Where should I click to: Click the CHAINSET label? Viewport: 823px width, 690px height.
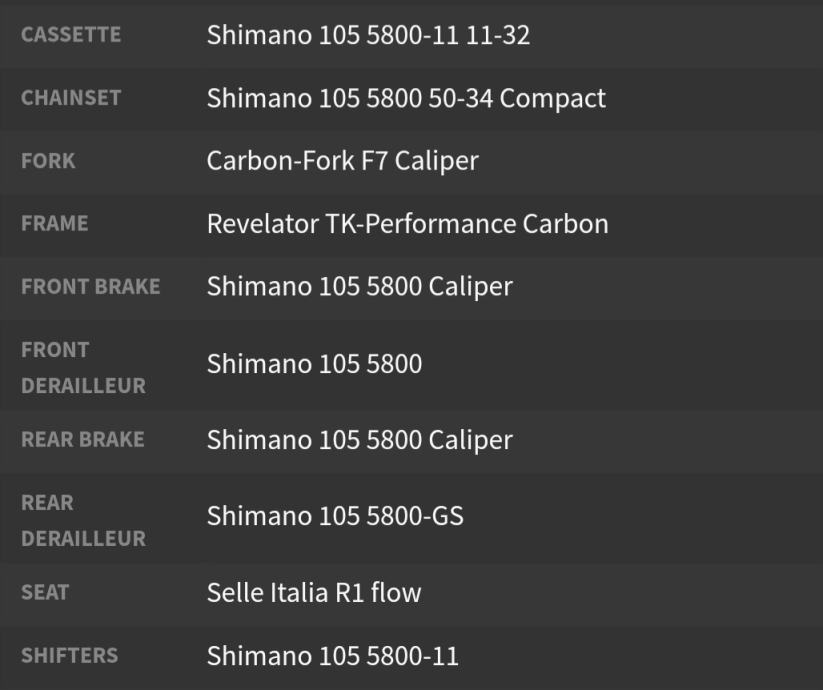click(x=71, y=98)
